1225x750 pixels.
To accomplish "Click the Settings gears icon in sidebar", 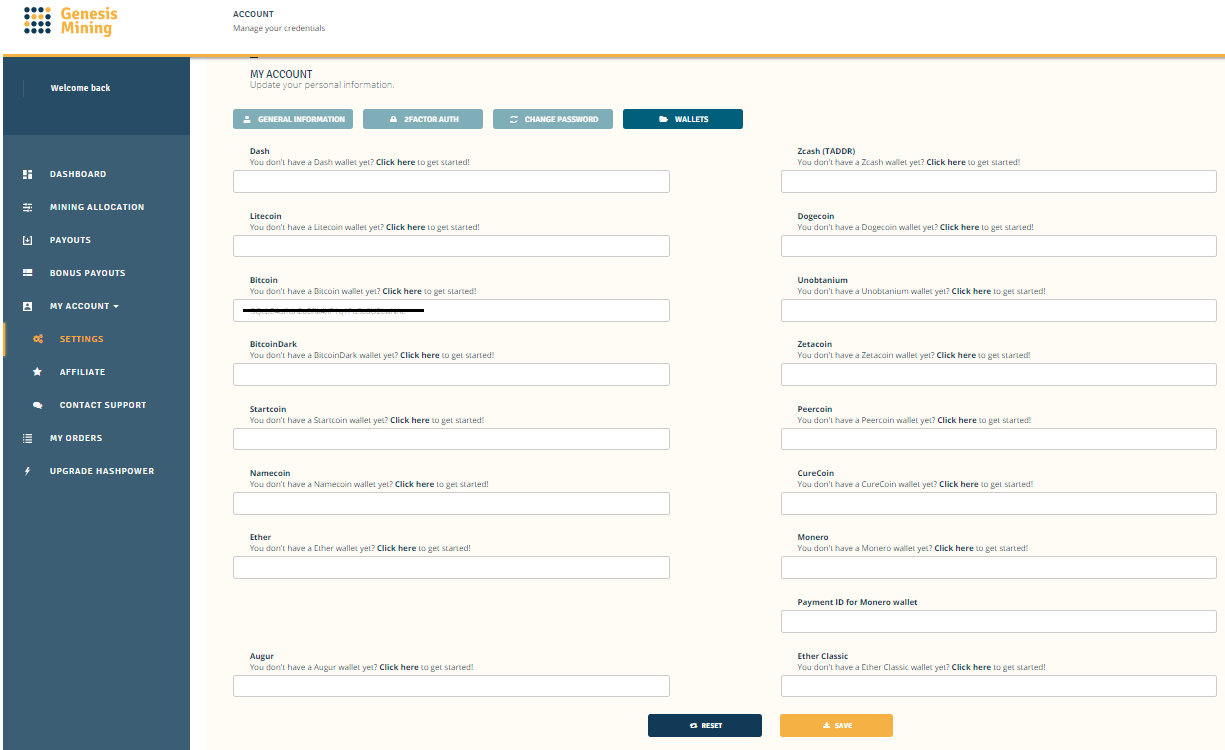I will pyautogui.click(x=38, y=339).
